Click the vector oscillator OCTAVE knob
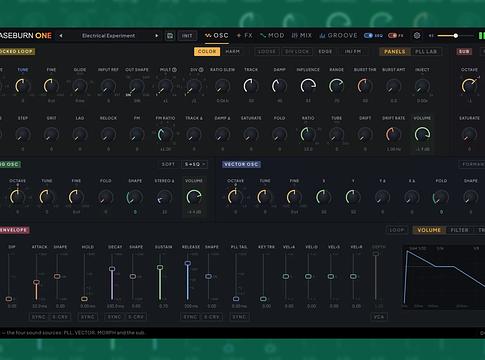 pyautogui.click(x=235, y=197)
